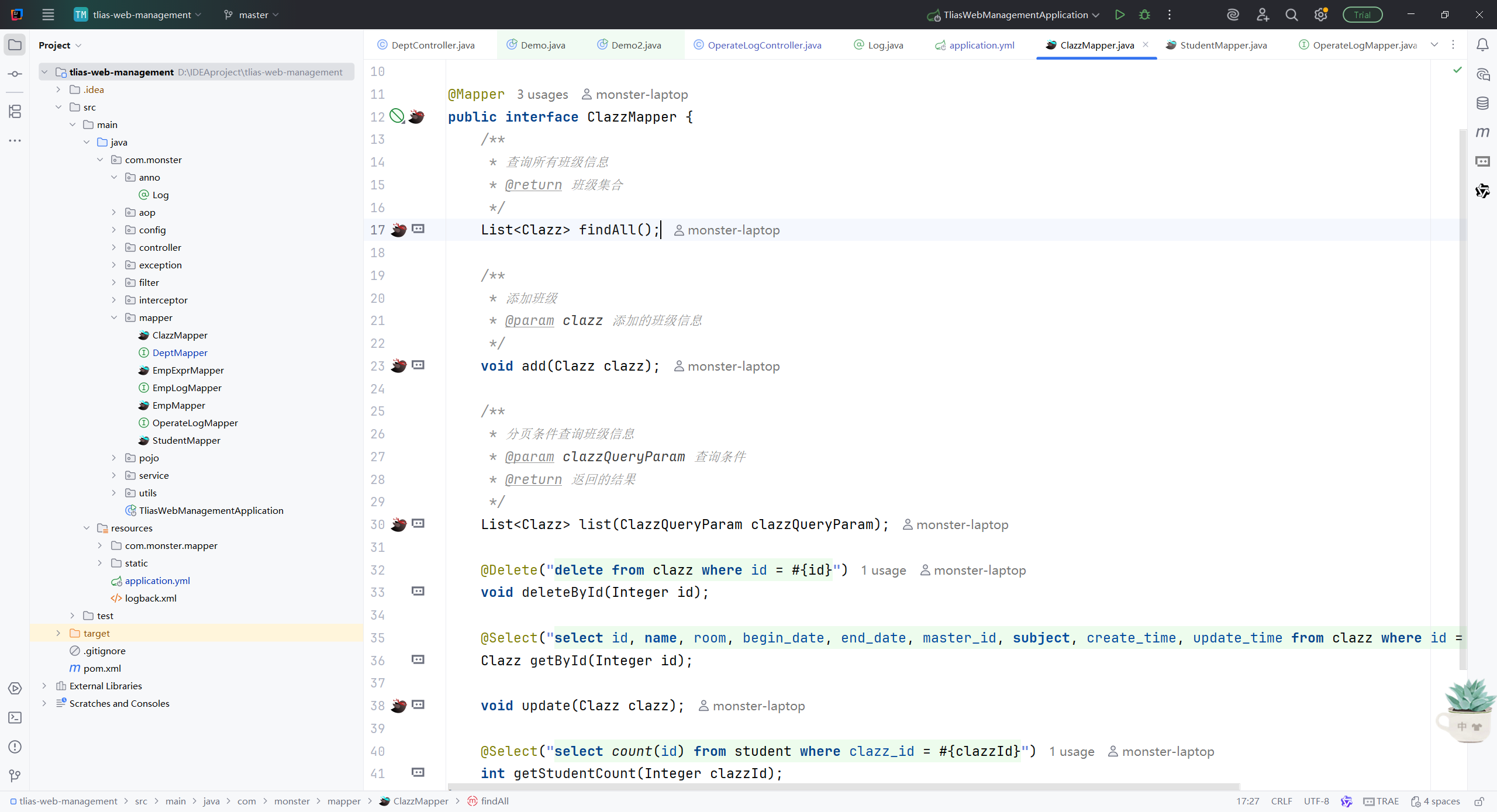
Task: Open Search Everywhere with the magnifier icon
Action: (1292, 15)
